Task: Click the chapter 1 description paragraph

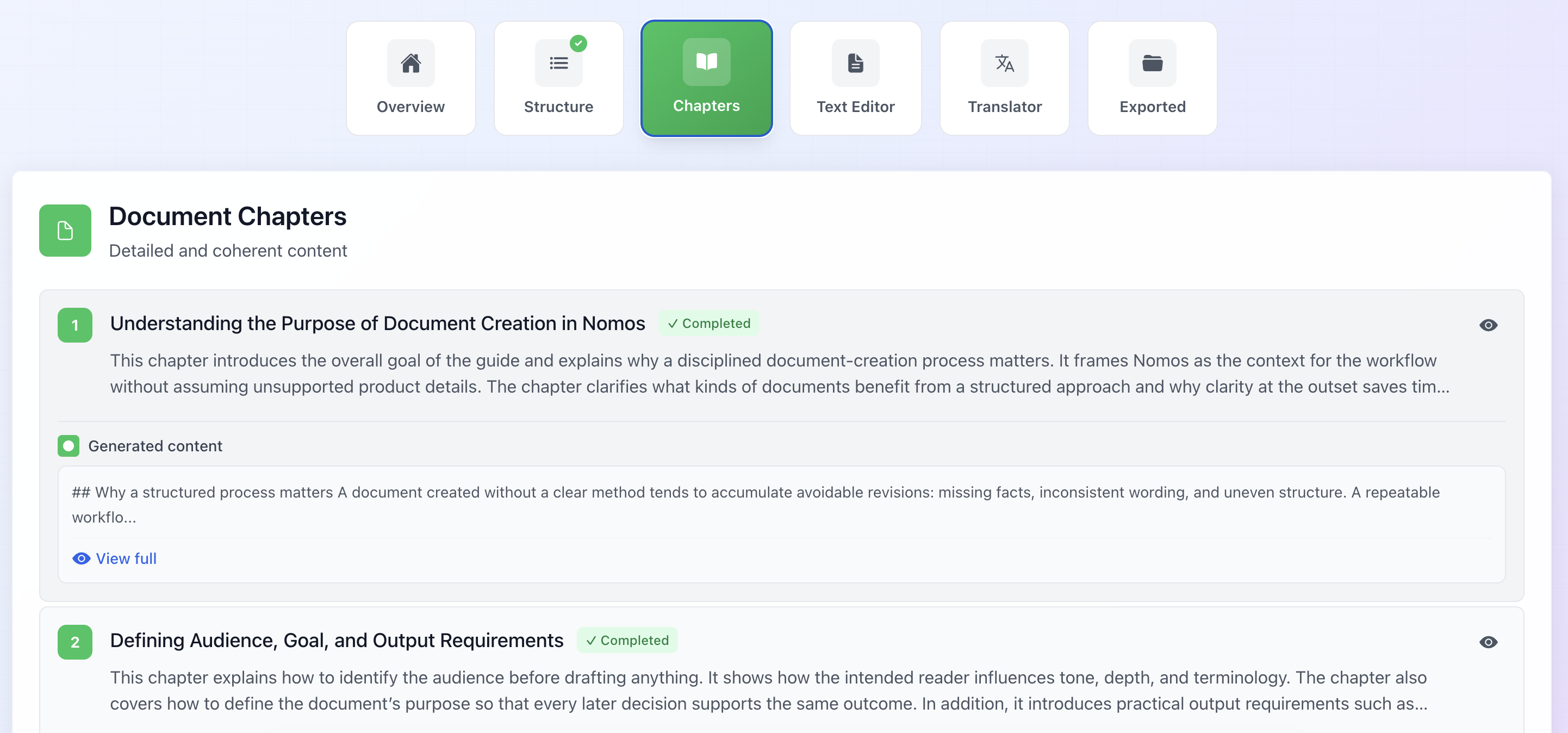Action: (780, 373)
